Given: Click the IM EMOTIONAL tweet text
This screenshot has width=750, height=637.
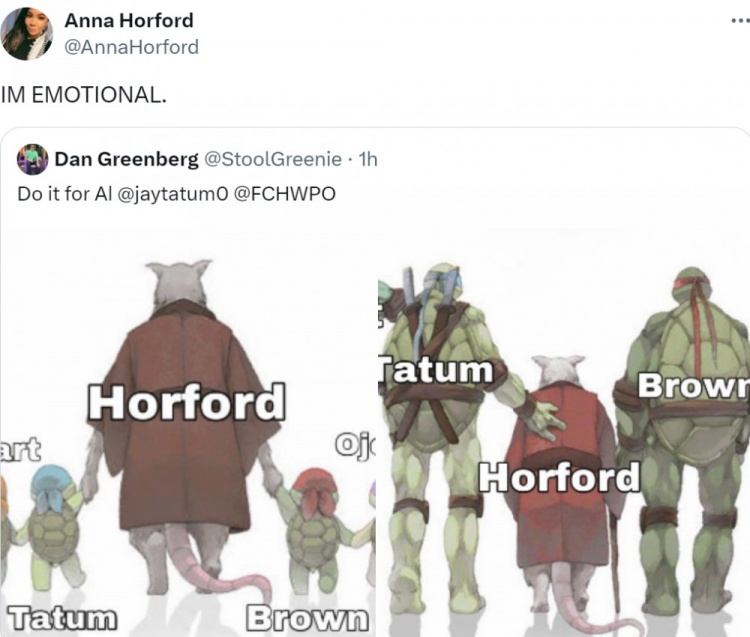Looking at the screenshot, I should (x=84, y=94).
